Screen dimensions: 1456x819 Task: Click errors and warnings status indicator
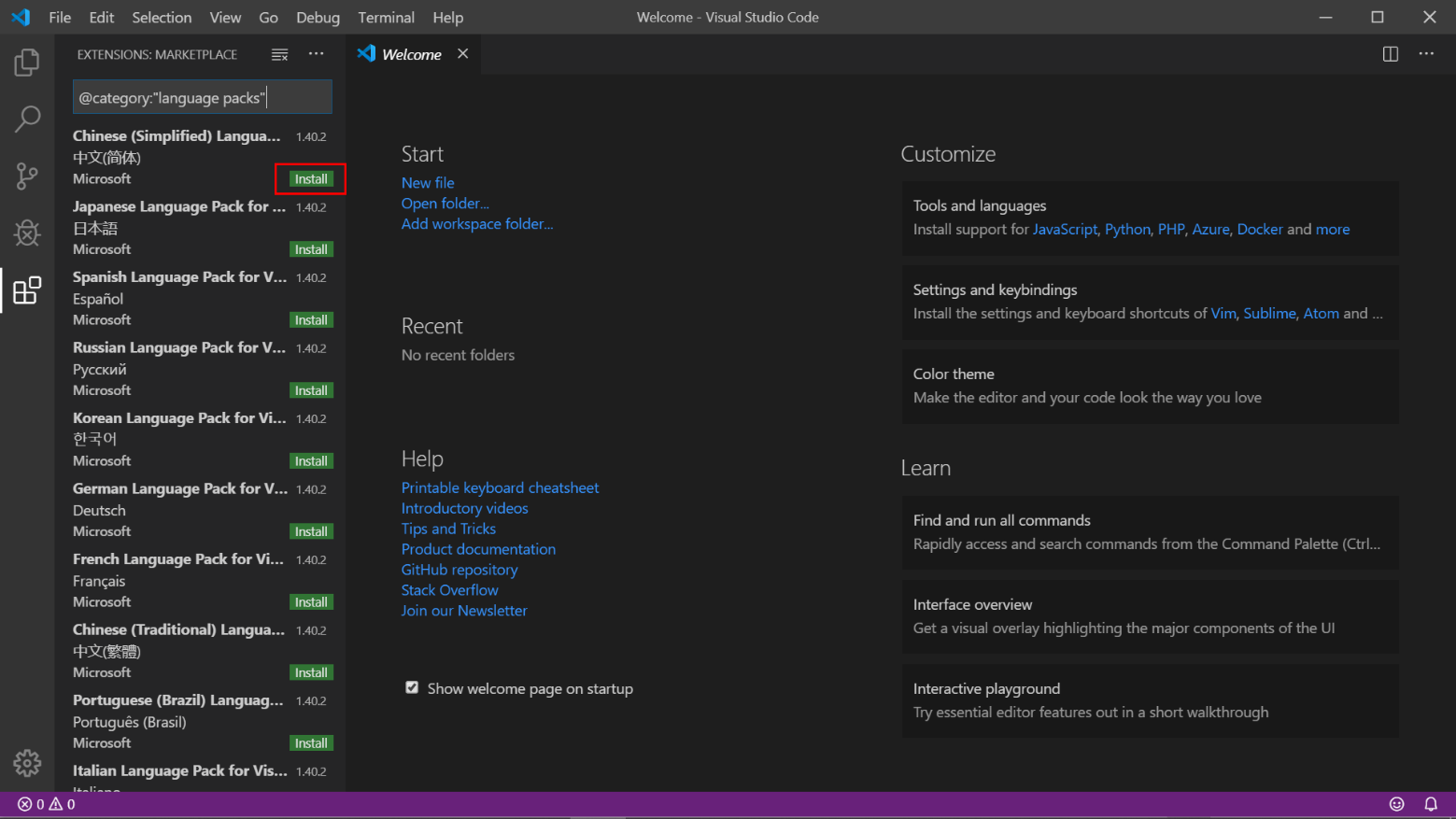click(x=47, y=804)
